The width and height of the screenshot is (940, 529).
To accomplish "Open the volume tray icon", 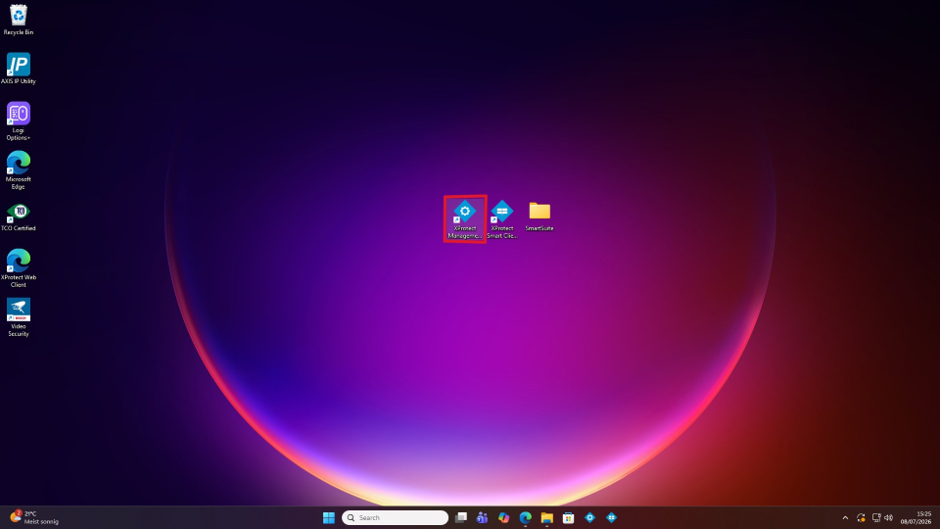I will 888,518.
